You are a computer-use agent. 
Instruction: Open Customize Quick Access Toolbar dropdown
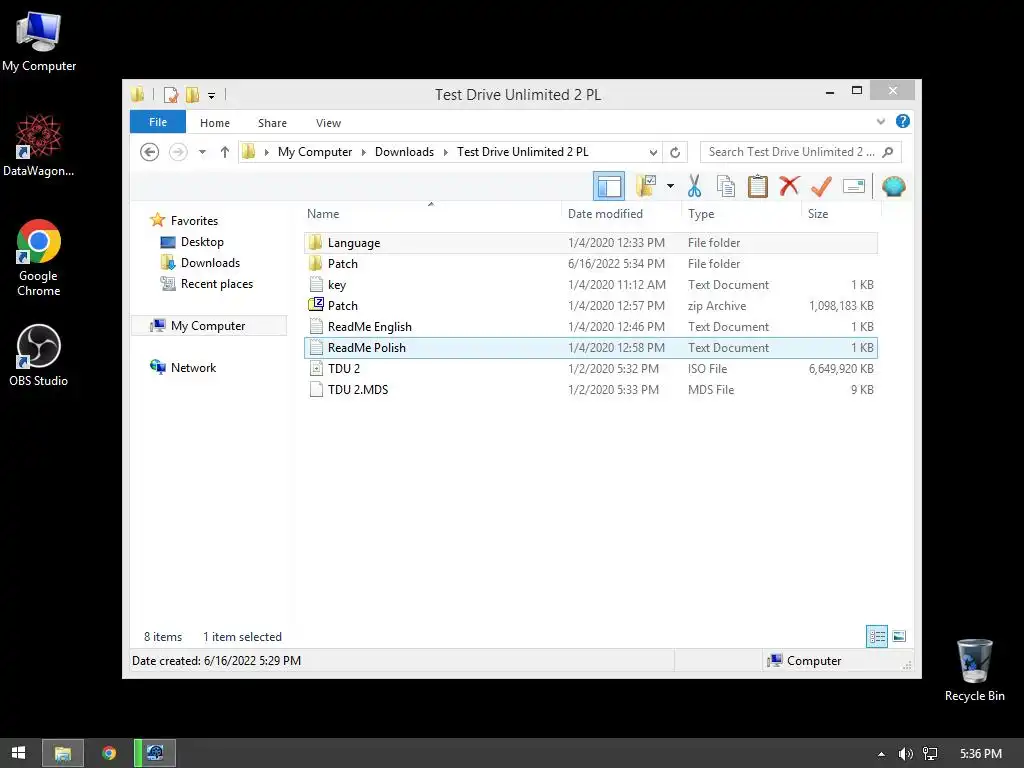click(x=212, y=95)
